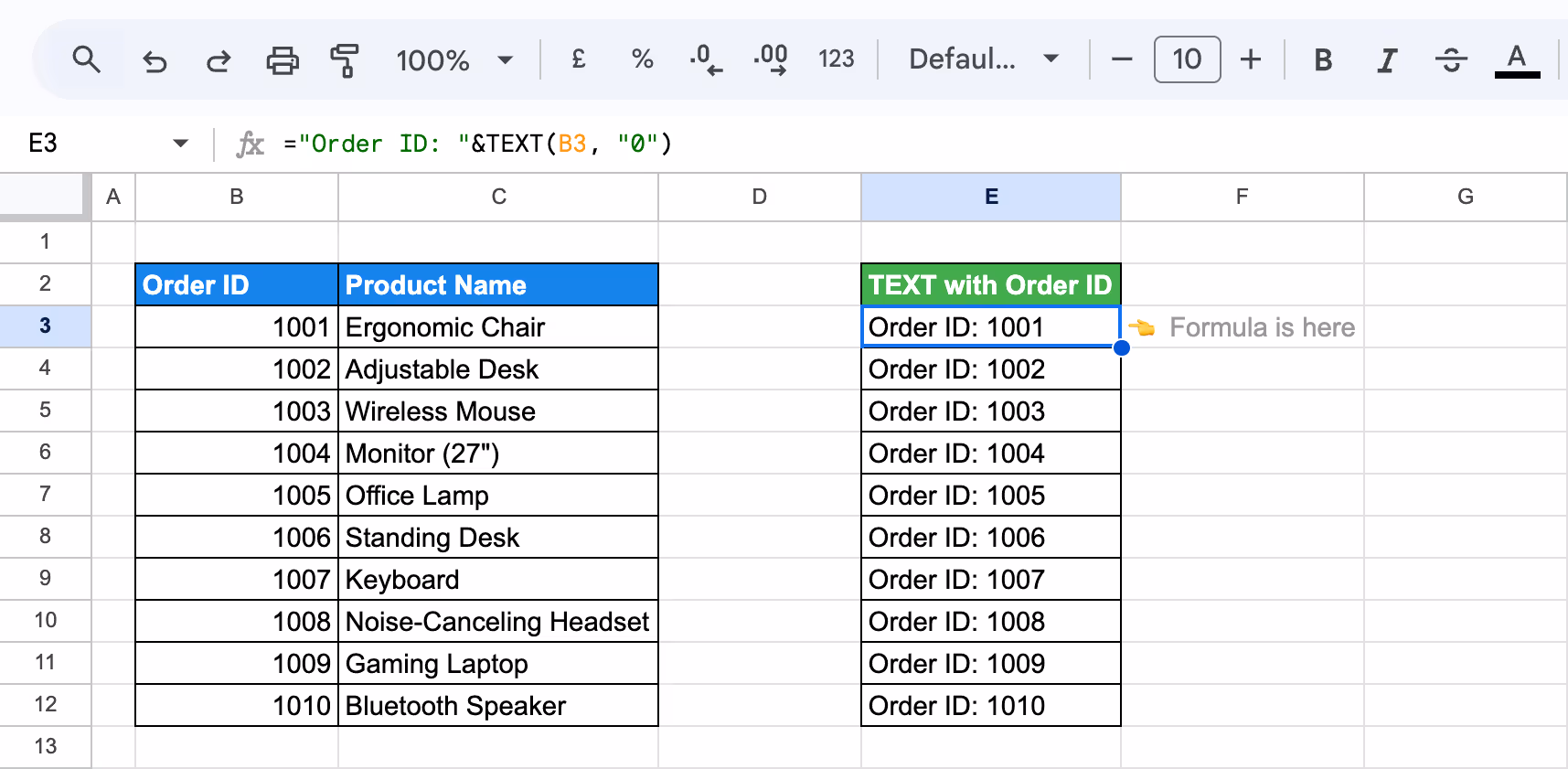Redo the last undone action

[x=219, y=61]
